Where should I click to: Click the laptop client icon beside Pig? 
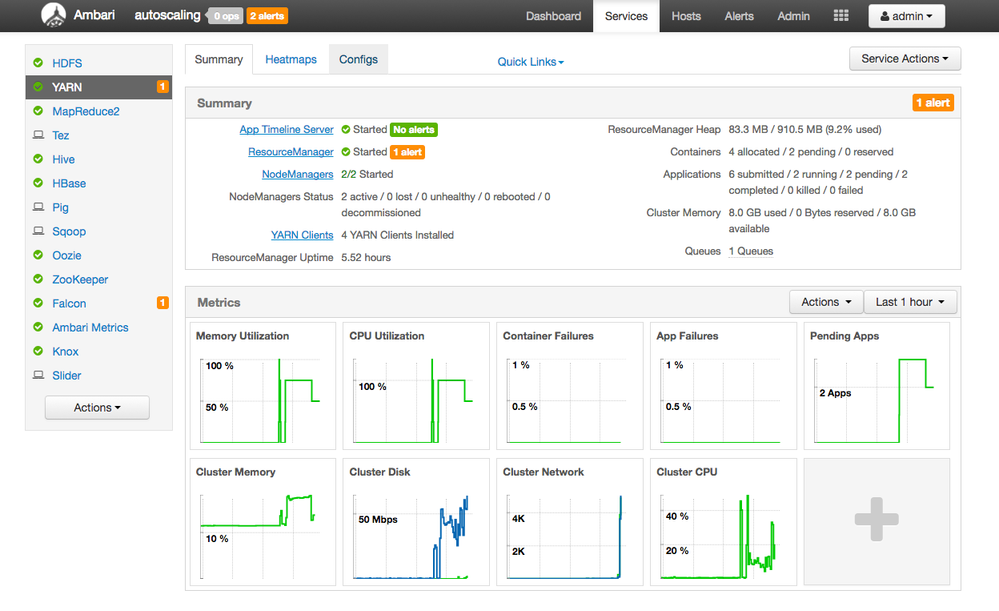pyautogui.click(x=38, y=207)
